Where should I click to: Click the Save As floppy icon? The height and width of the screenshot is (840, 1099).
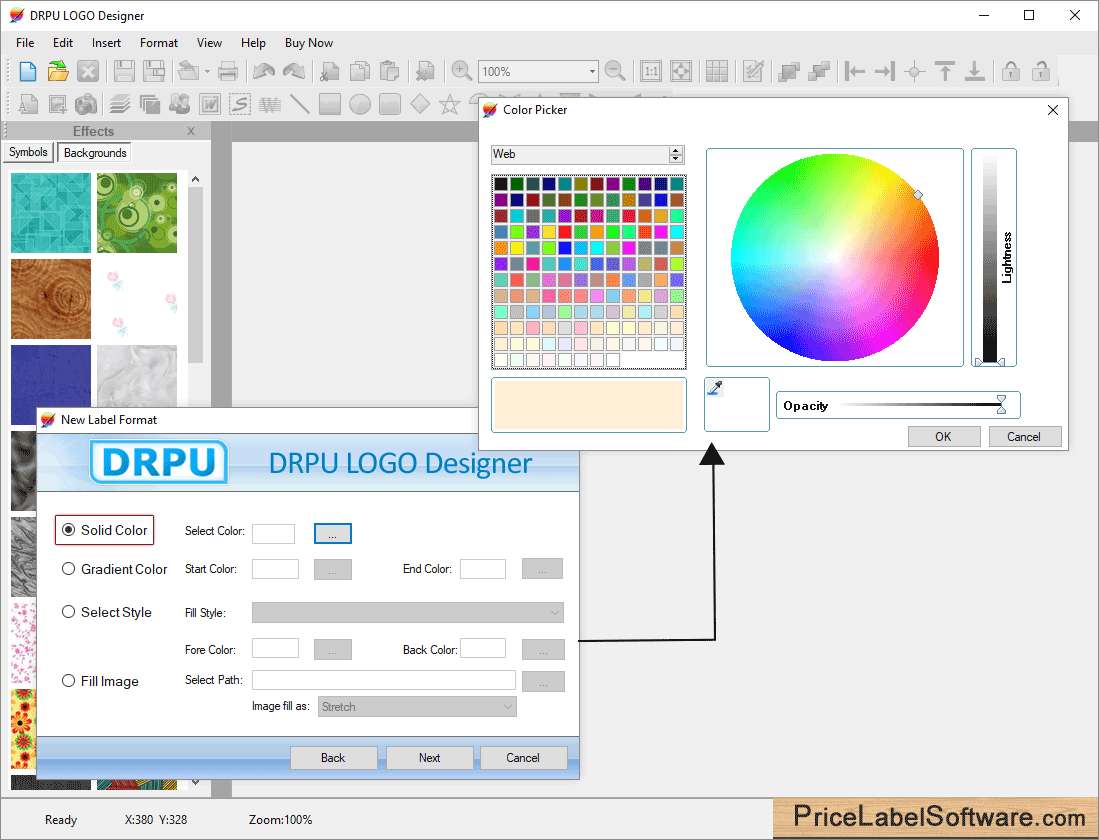(x=153, y=72)
